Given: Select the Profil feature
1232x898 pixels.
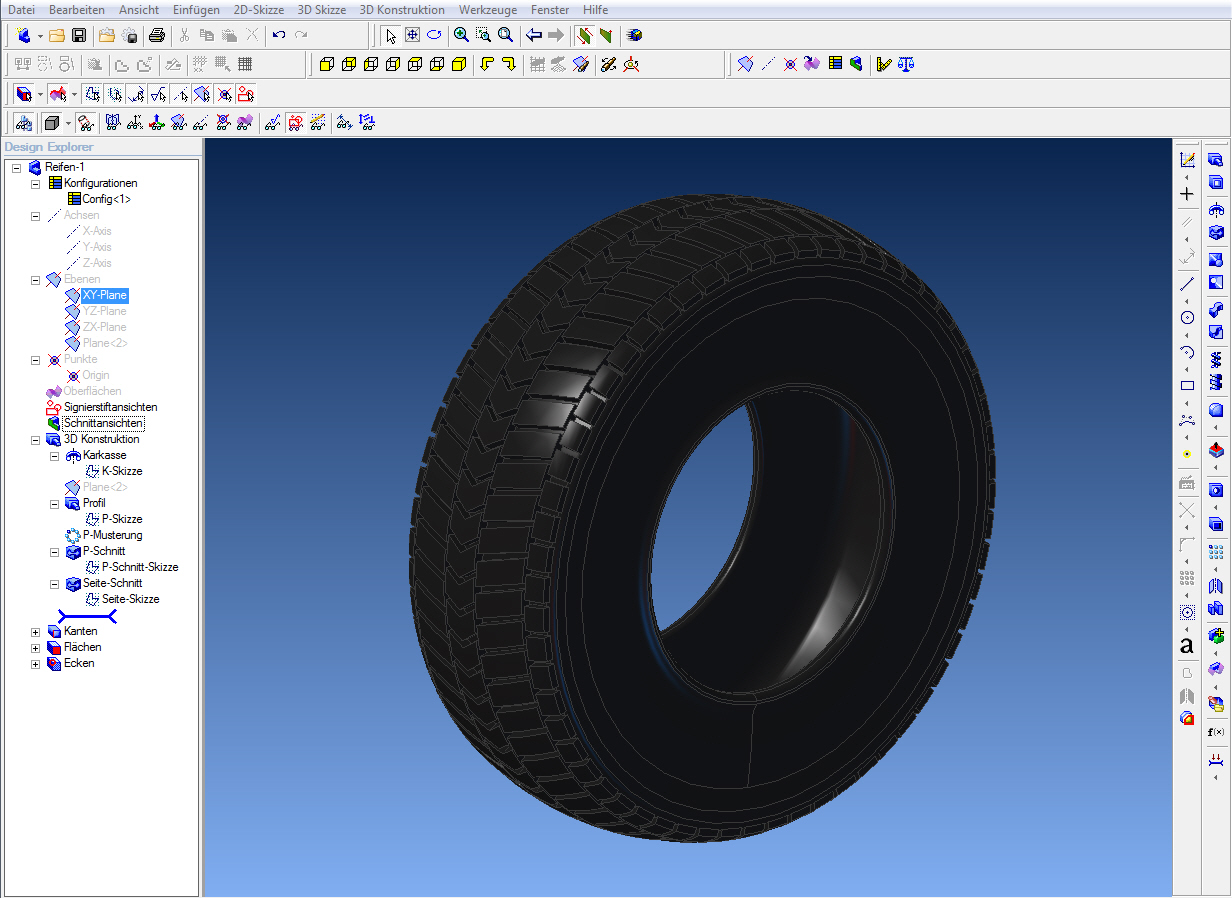Looking at the screenshot, I should [94, 503].
